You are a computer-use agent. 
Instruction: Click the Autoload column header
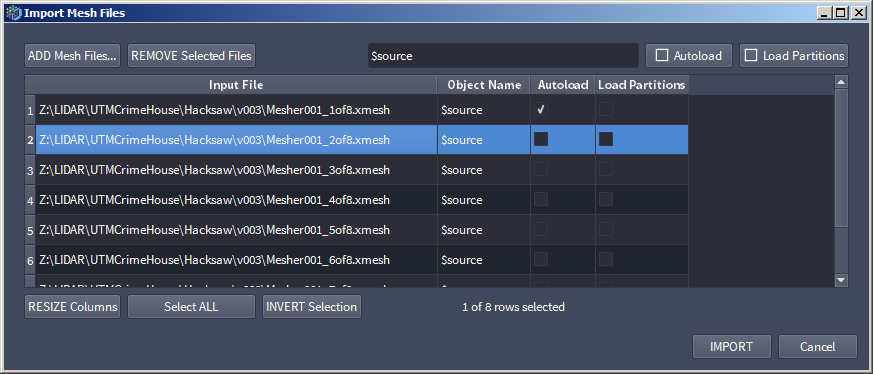click(563, 85)
